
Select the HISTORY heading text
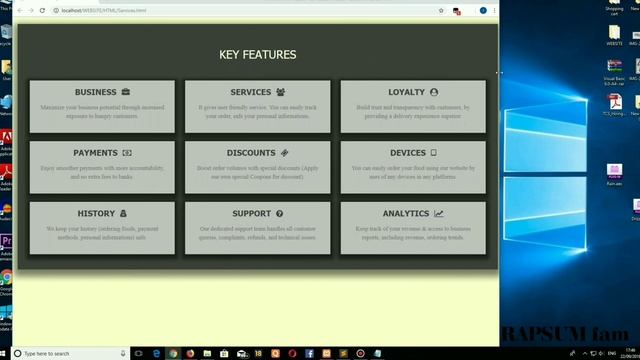[x=96, y=213]
